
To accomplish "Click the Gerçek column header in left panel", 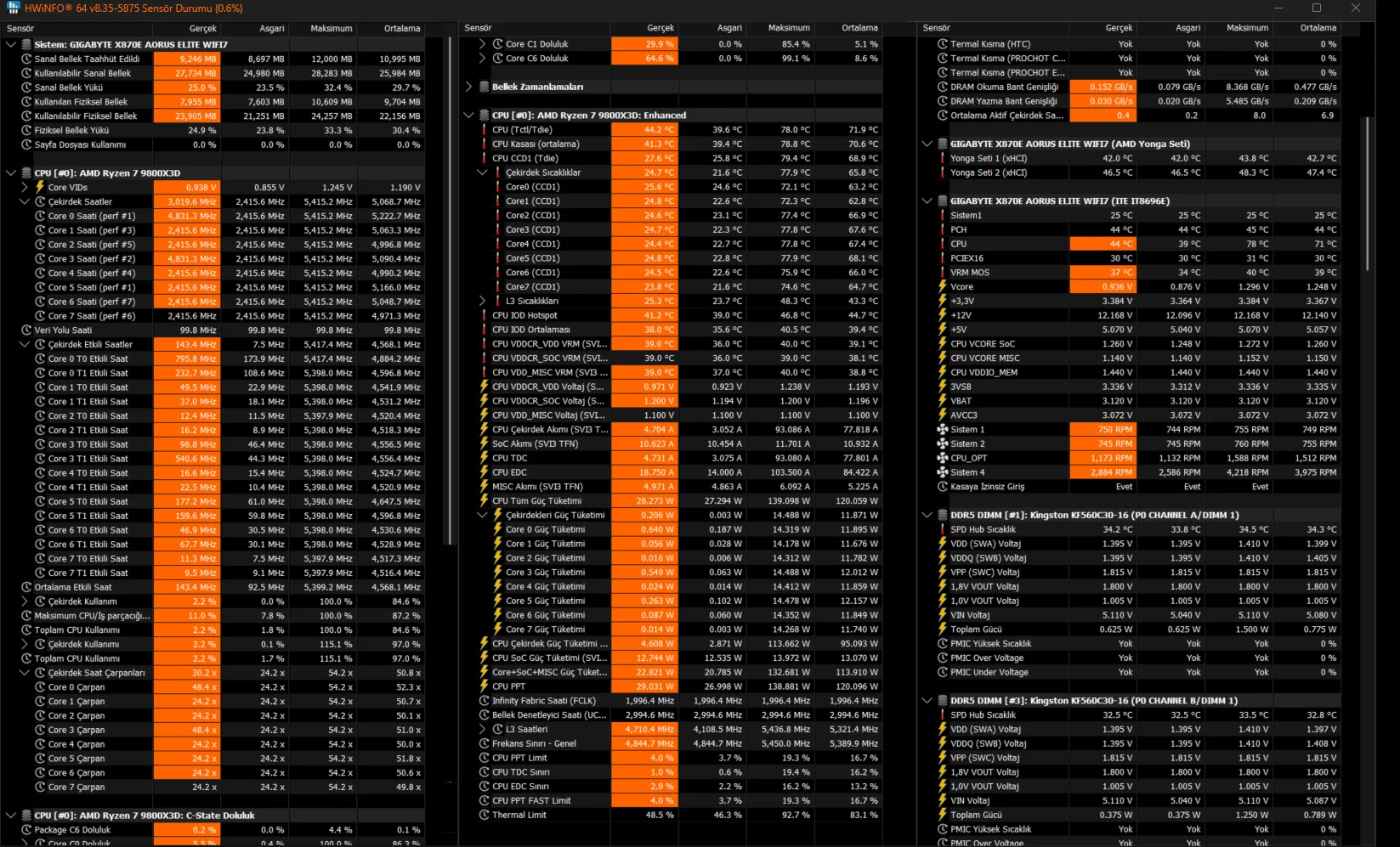I will pos(187,28).
